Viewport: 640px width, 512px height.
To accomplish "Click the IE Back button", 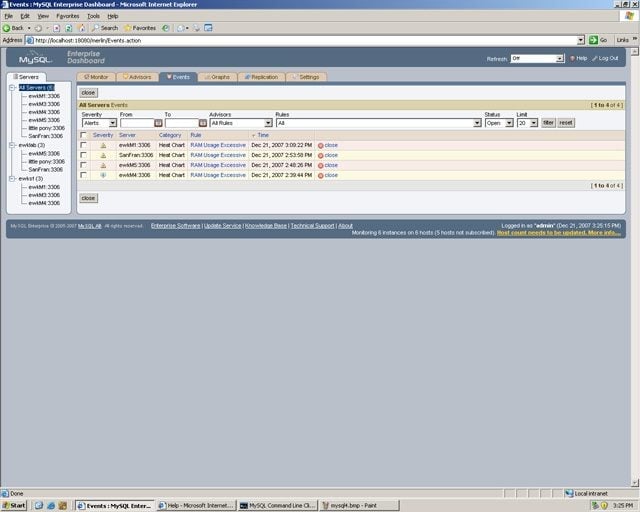I will (x=13, y=28).
